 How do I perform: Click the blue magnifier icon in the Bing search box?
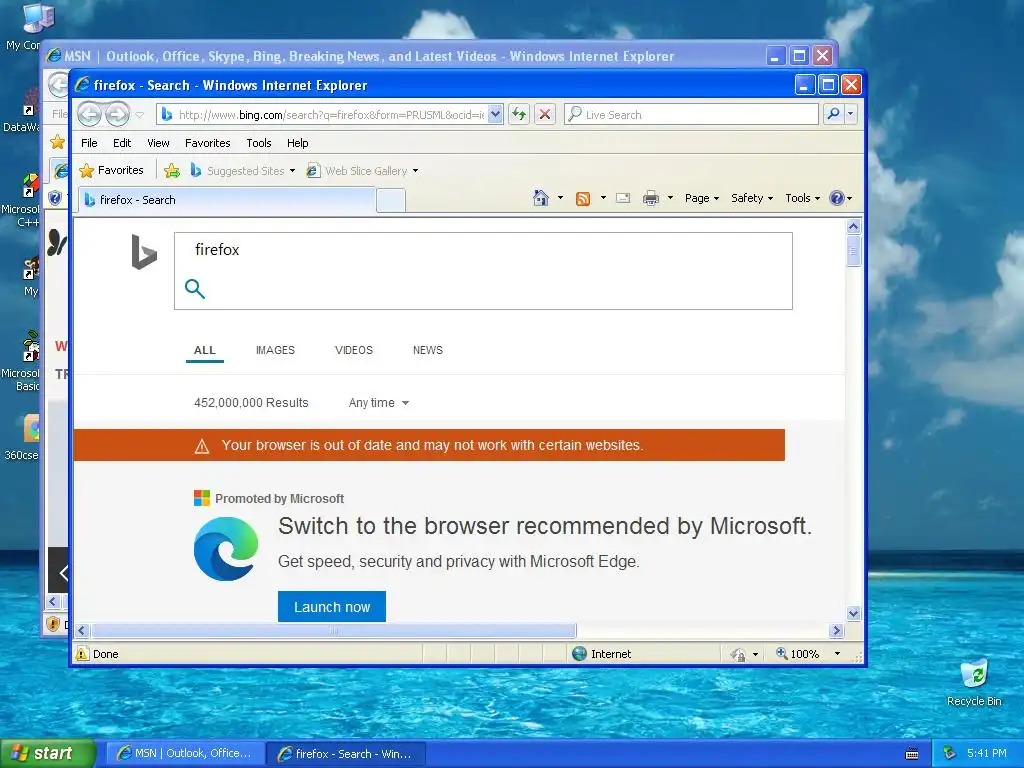[195, 289]
